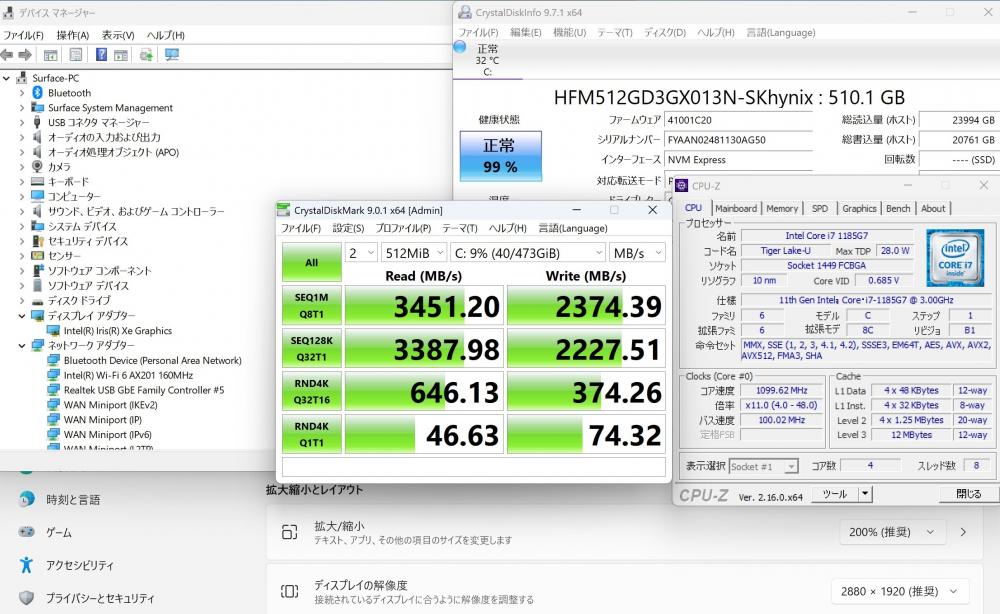Image resolution: width=1000 pixels, height=614 pixels.
Task: Click the 正常 99% health status button
Action: [501, 156]
